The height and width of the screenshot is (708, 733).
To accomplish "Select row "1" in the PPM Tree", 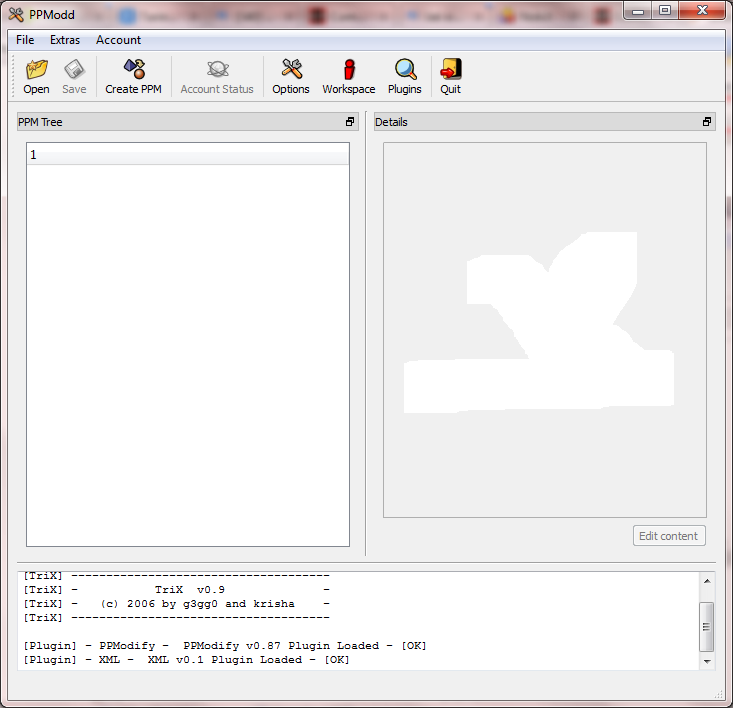I will click(x=187, y=155).
